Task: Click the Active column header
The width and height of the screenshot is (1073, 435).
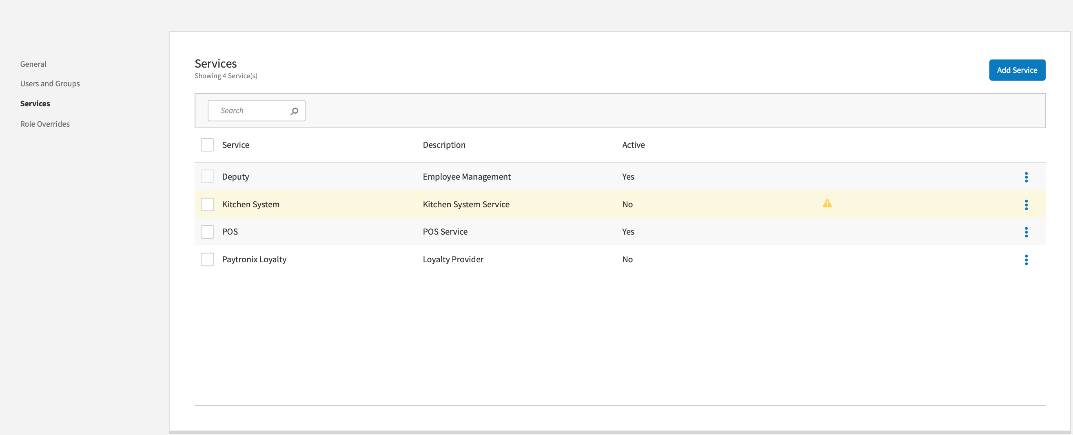Action: 633,145
